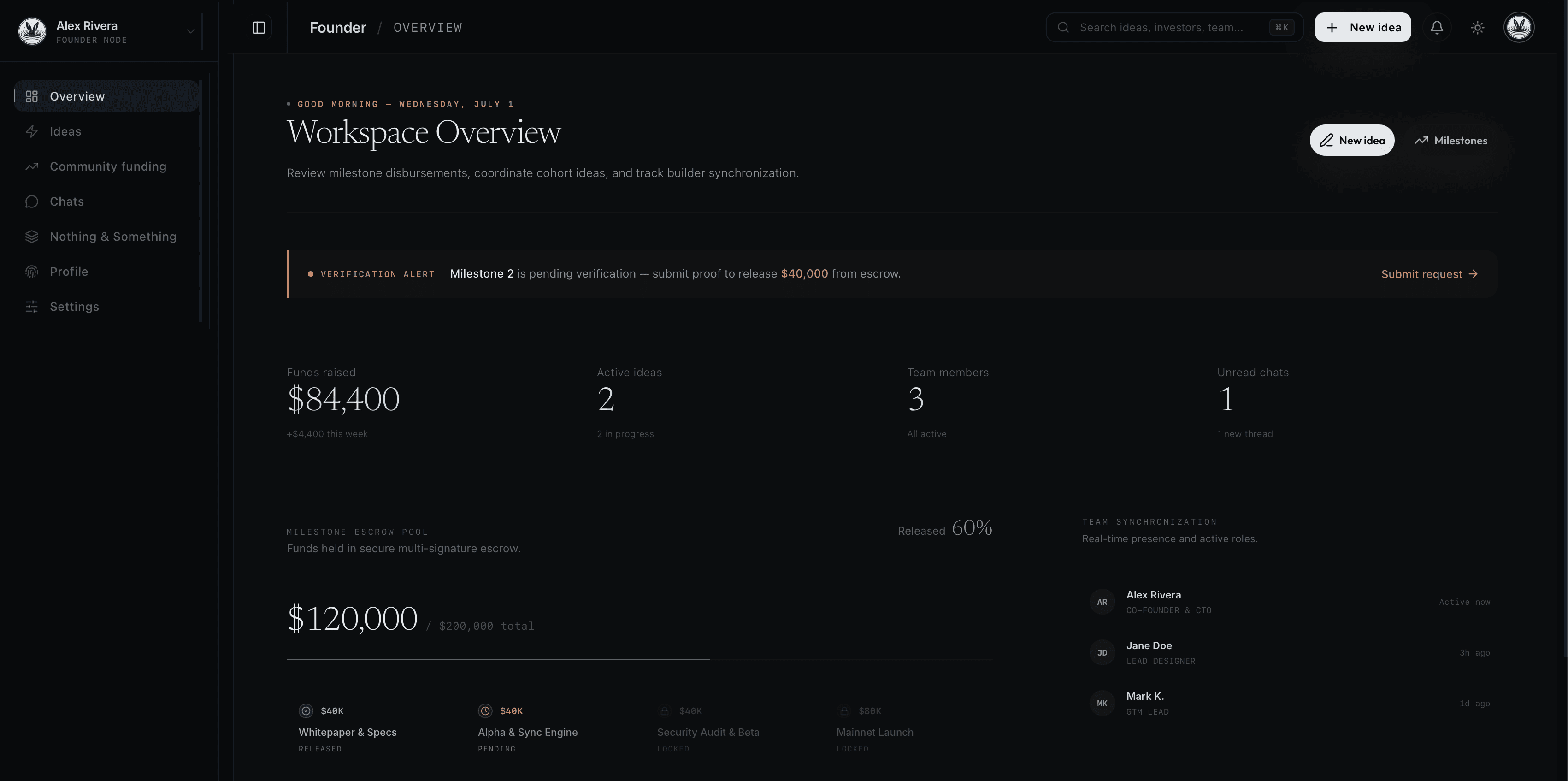This screenshot has width=1568, height=781.
Task: Open Profile page
Action: pos(106,272)
